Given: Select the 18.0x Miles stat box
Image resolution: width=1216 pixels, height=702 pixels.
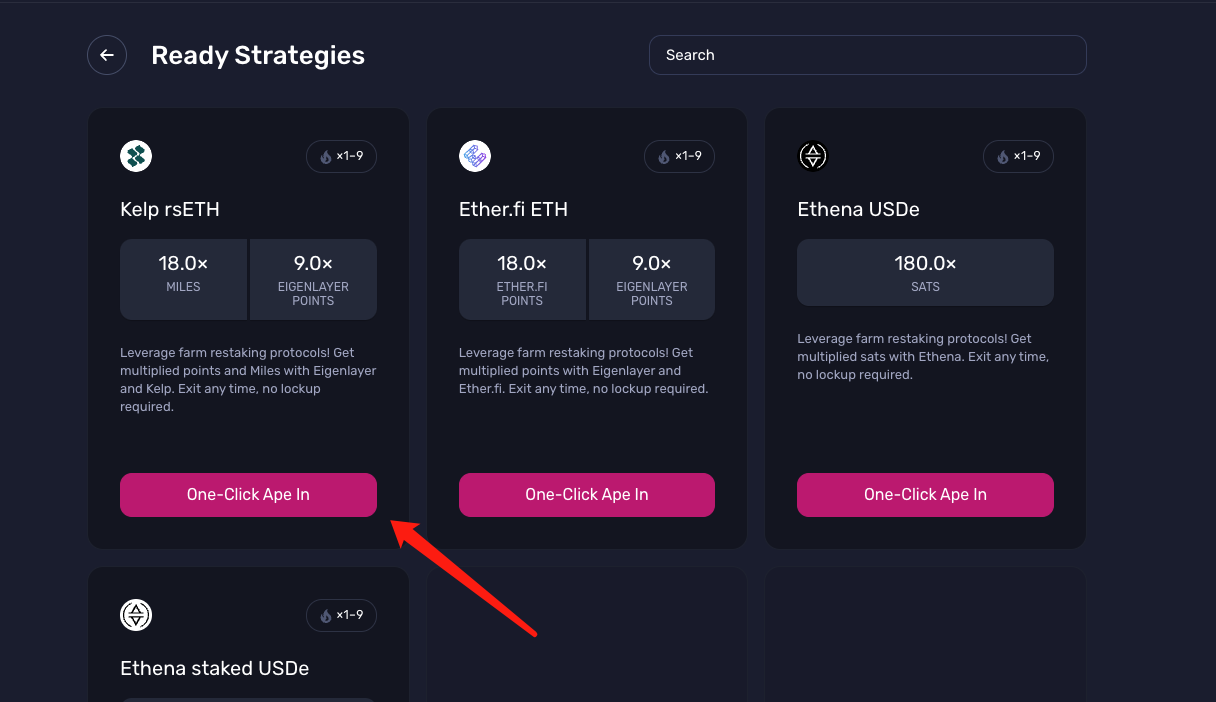Looking at the screenshot, I should (x=183, y=279).
